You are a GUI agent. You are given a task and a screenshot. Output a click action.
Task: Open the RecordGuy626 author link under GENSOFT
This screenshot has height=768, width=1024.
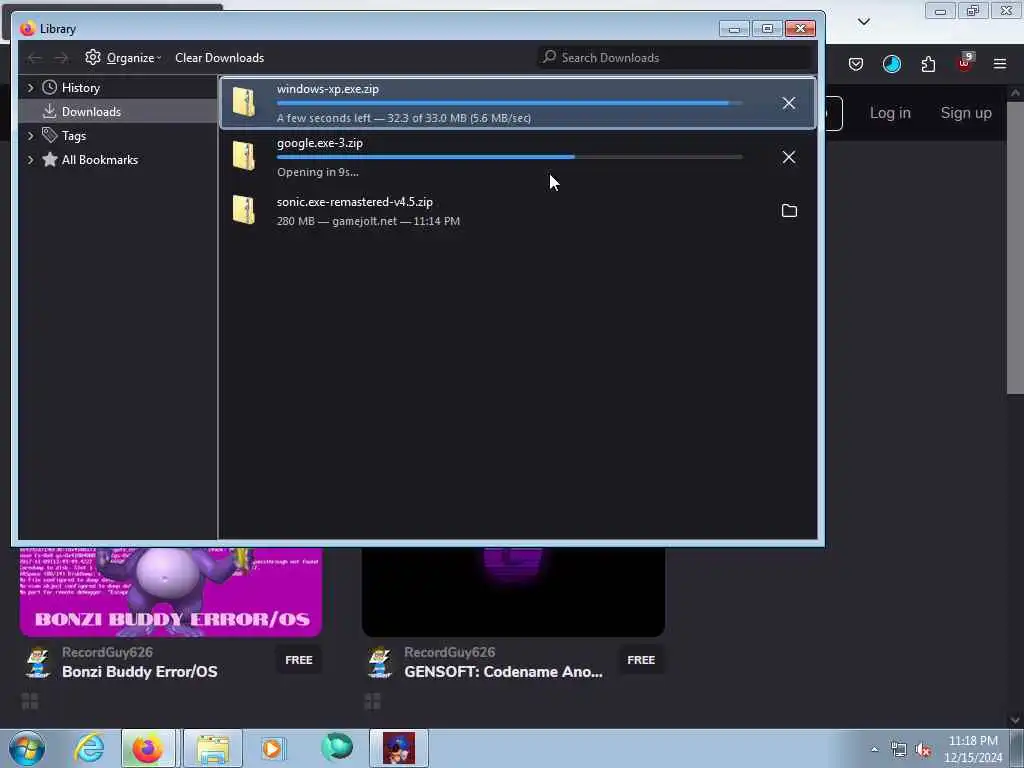449,652
